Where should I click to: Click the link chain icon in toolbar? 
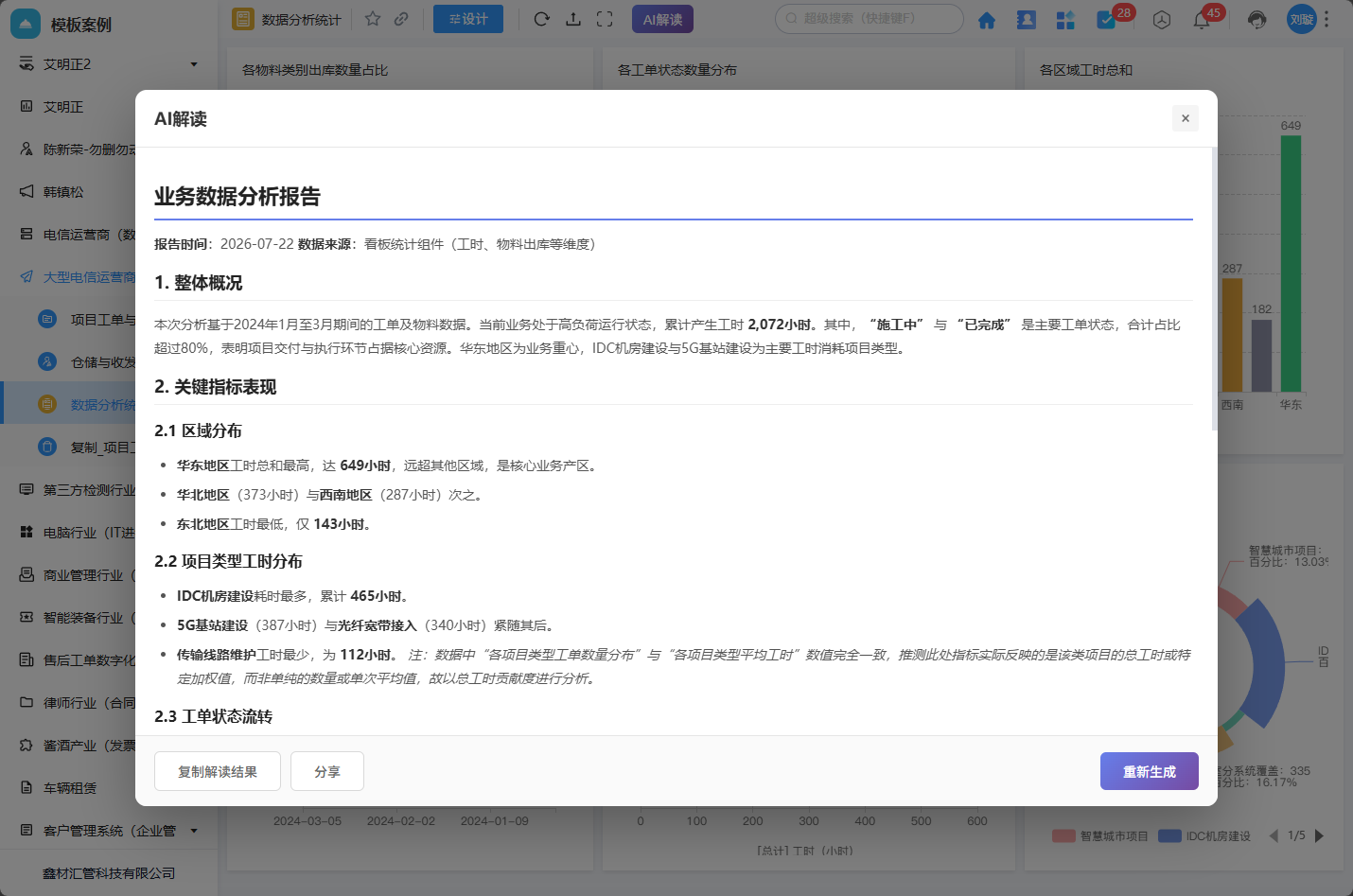pos(401,19)
